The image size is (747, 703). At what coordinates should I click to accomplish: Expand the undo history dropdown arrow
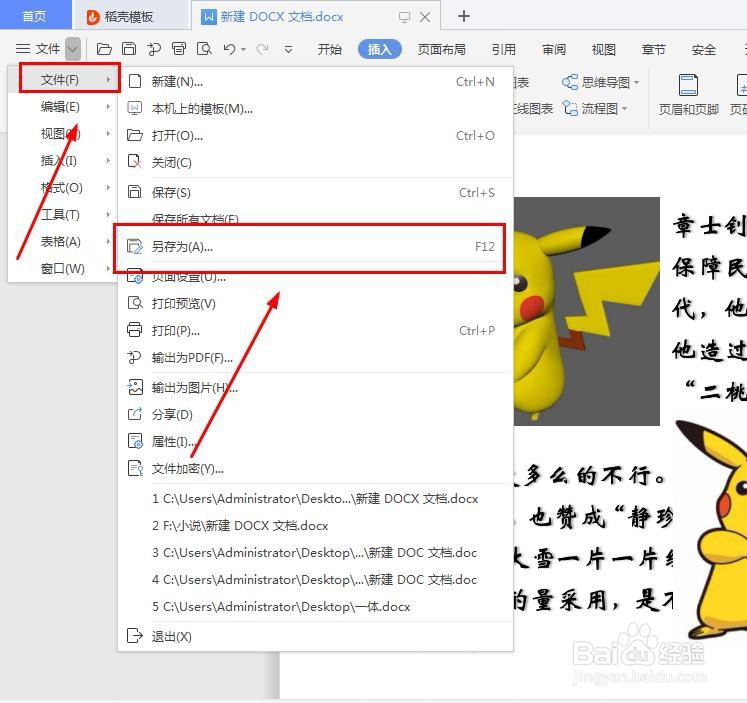[x=243, y=50]
